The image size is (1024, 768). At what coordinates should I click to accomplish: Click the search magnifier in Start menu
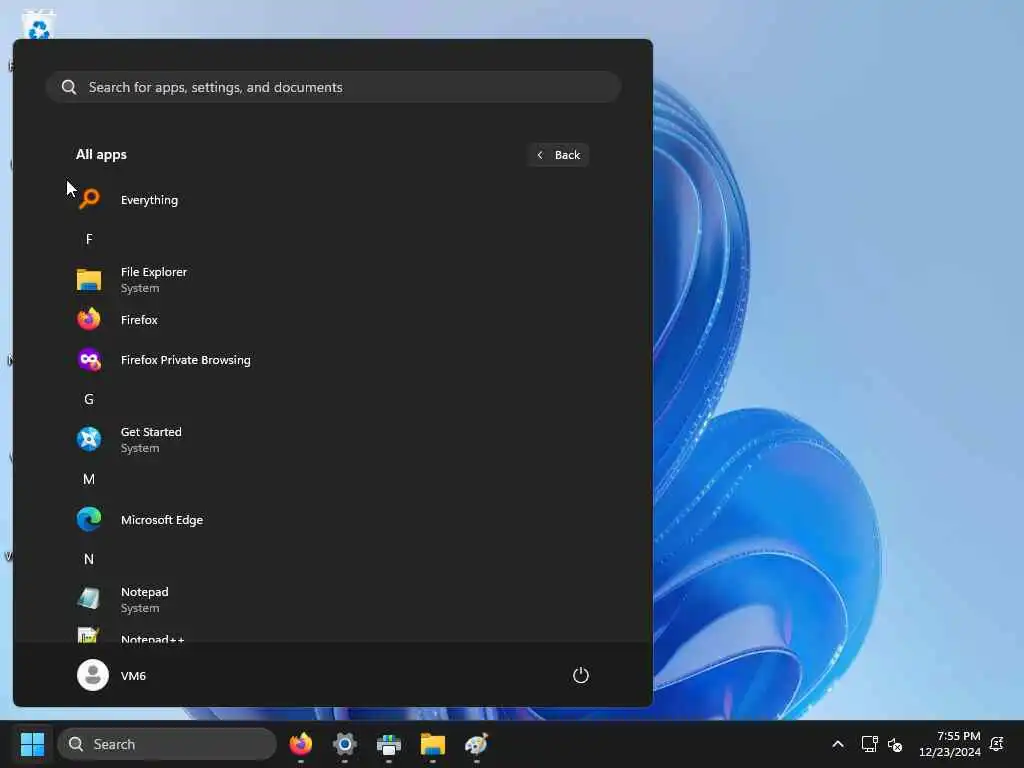[x=69, y=87]
